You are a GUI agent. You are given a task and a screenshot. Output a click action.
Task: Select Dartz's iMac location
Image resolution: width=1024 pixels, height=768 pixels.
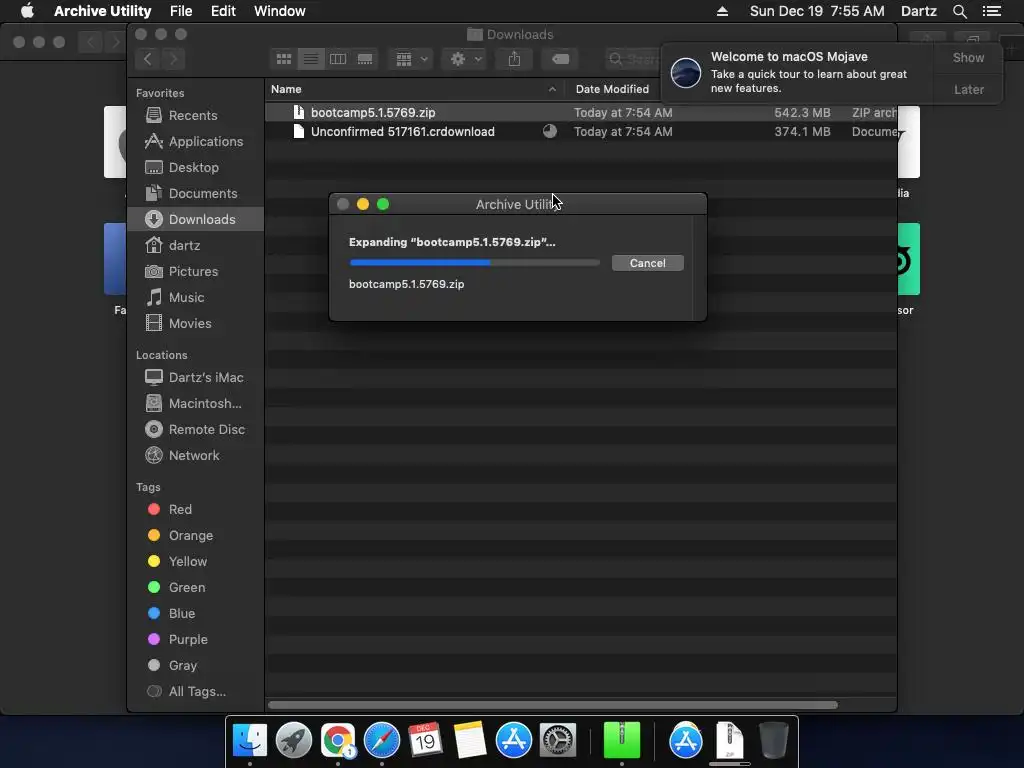[x=195, y=377]
